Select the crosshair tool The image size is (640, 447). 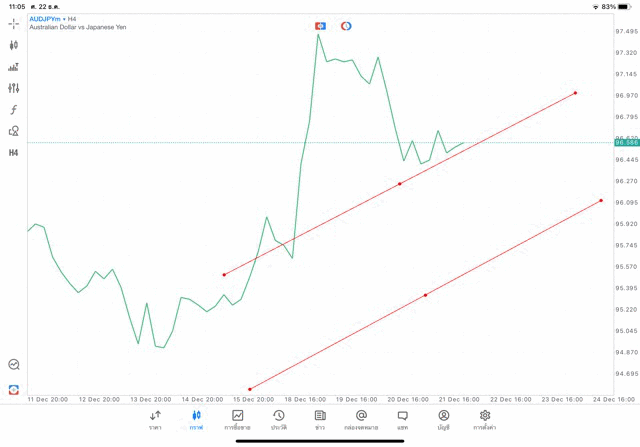coord(14,23)
